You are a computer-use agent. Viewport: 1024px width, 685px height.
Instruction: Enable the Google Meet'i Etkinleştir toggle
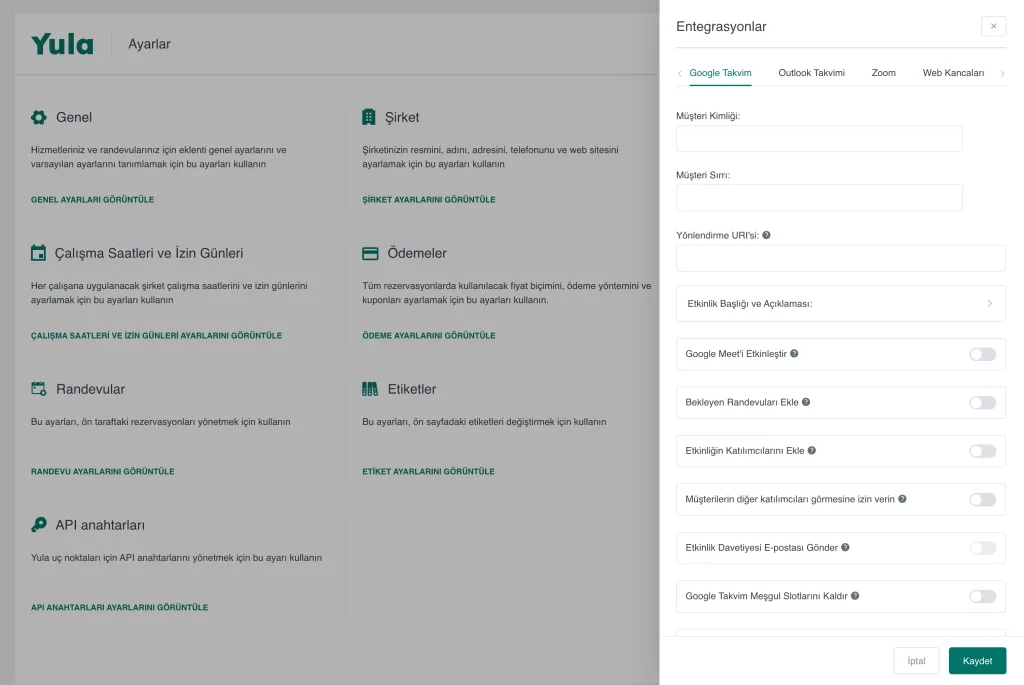(x=982, y=354)
